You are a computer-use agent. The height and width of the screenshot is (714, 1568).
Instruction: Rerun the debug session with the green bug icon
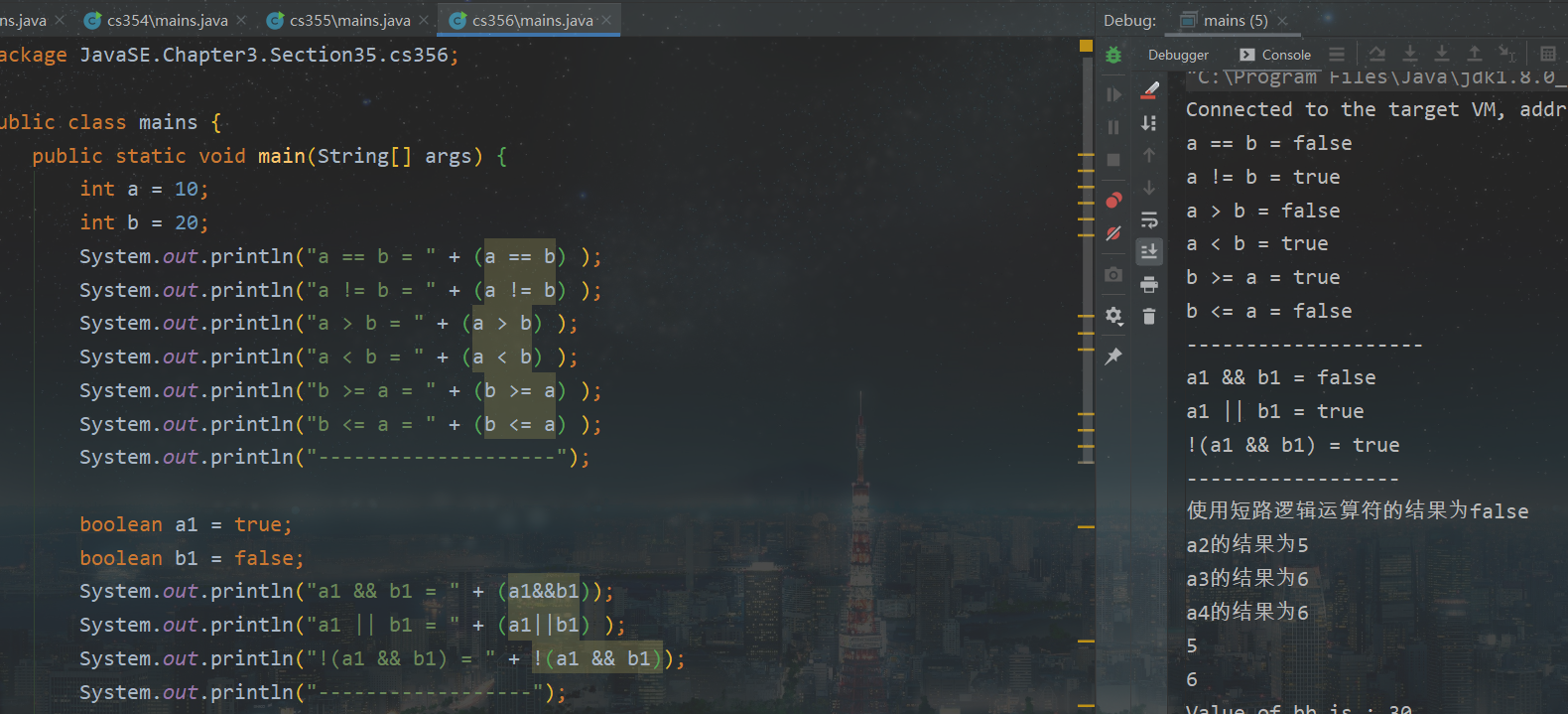[x=1113, y=56]
